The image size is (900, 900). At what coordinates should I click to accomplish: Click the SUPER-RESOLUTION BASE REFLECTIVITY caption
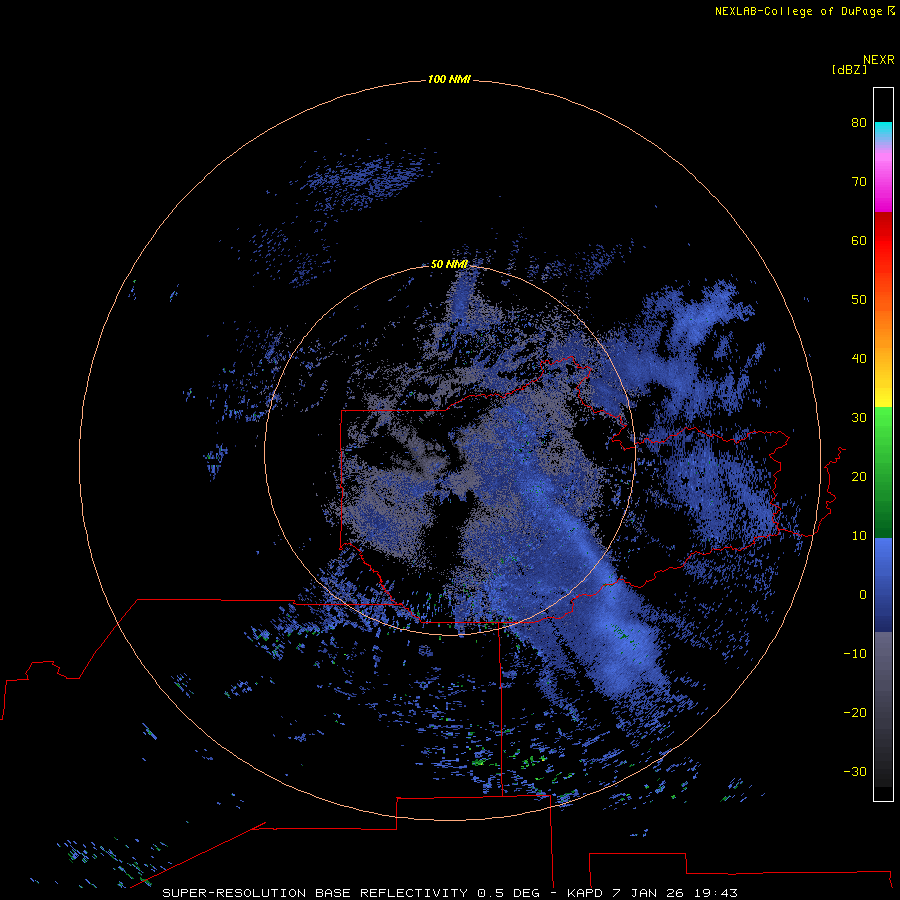pyautogui.click(x=315, y=893)
